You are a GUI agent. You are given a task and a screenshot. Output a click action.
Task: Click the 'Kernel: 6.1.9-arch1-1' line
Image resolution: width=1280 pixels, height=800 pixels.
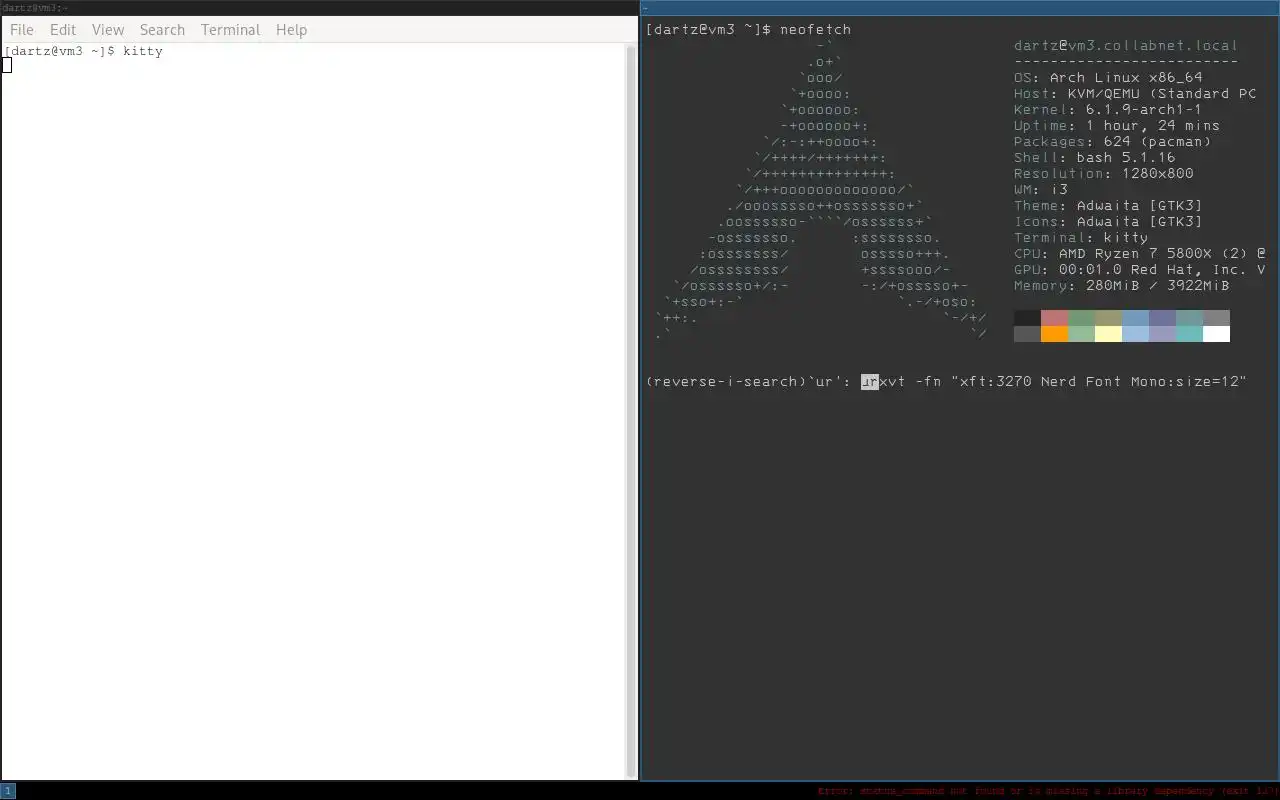[1108, 110]
